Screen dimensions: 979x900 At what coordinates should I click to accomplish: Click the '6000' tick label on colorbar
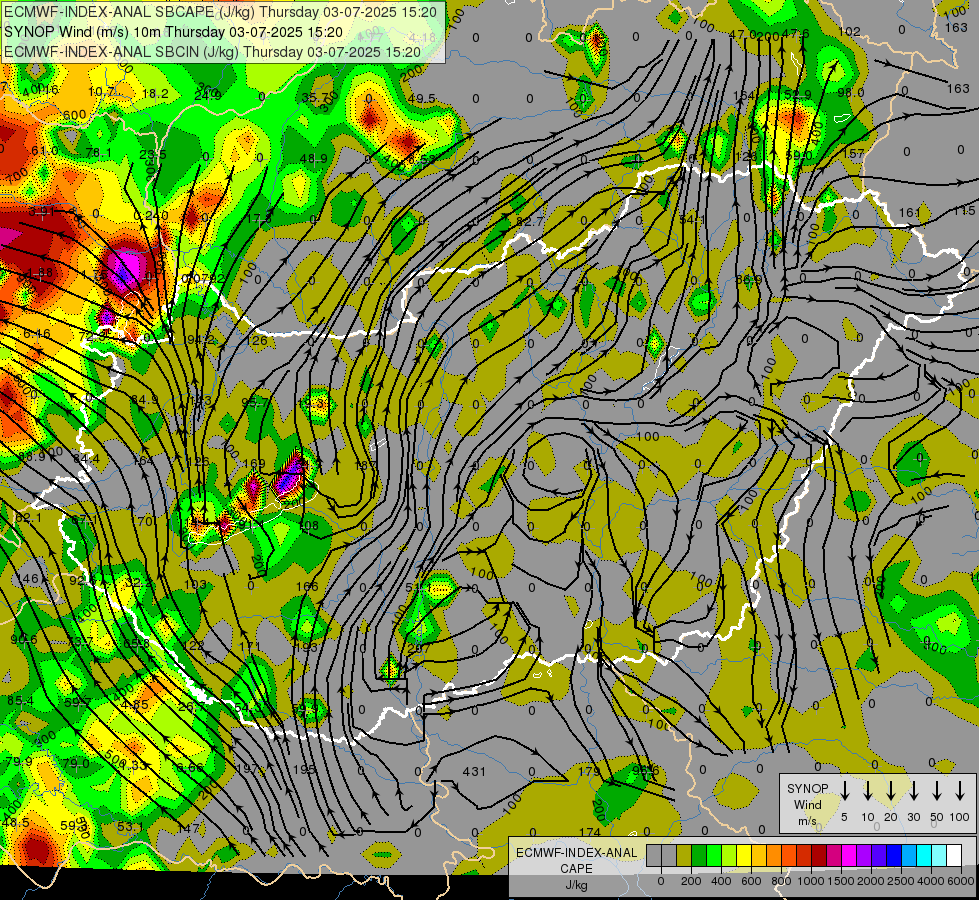tap(961, 881)
